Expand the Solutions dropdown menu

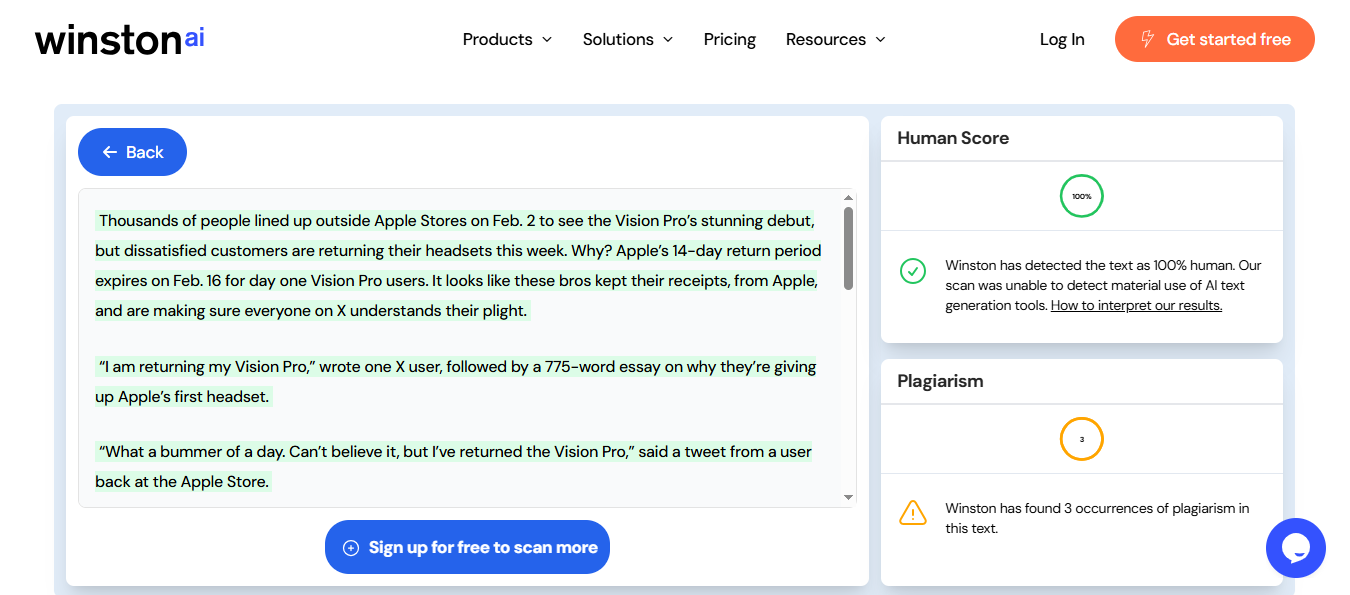point(628,39)
